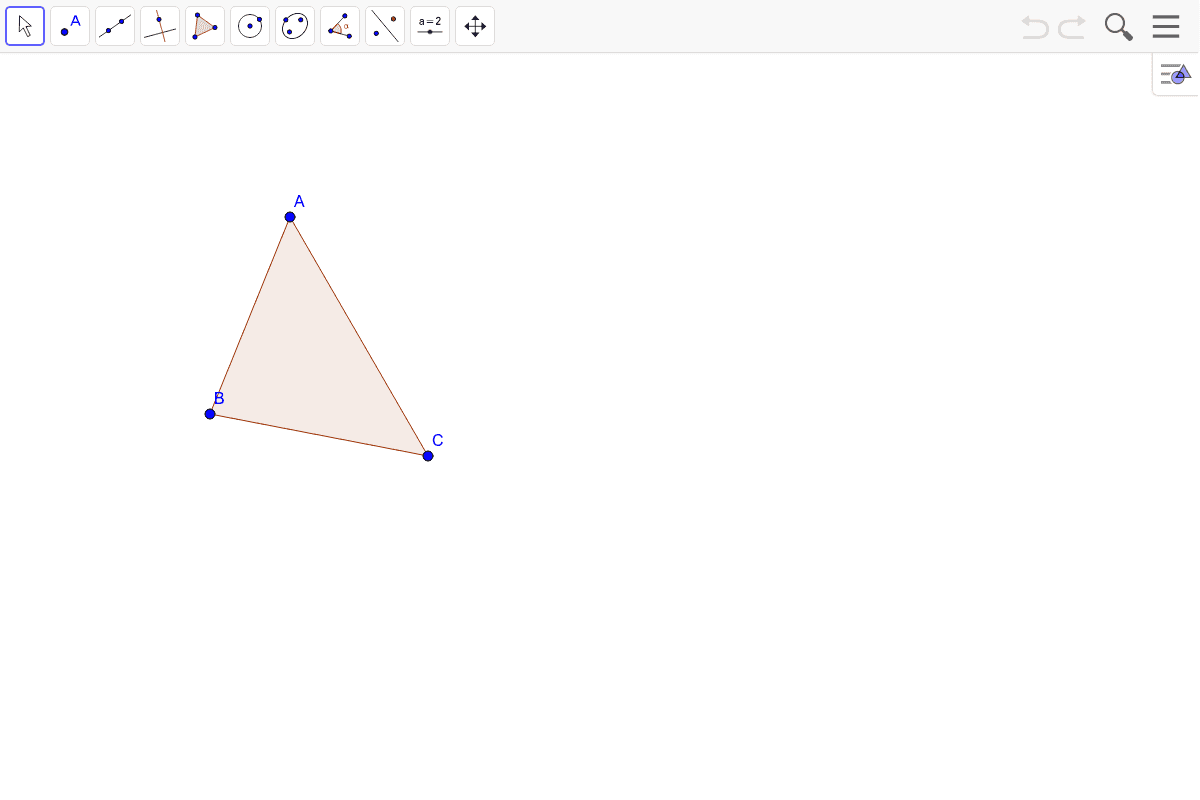Click vertex point A of triangle
This screenshot has height=800, width=1200.
click(290, 217)
